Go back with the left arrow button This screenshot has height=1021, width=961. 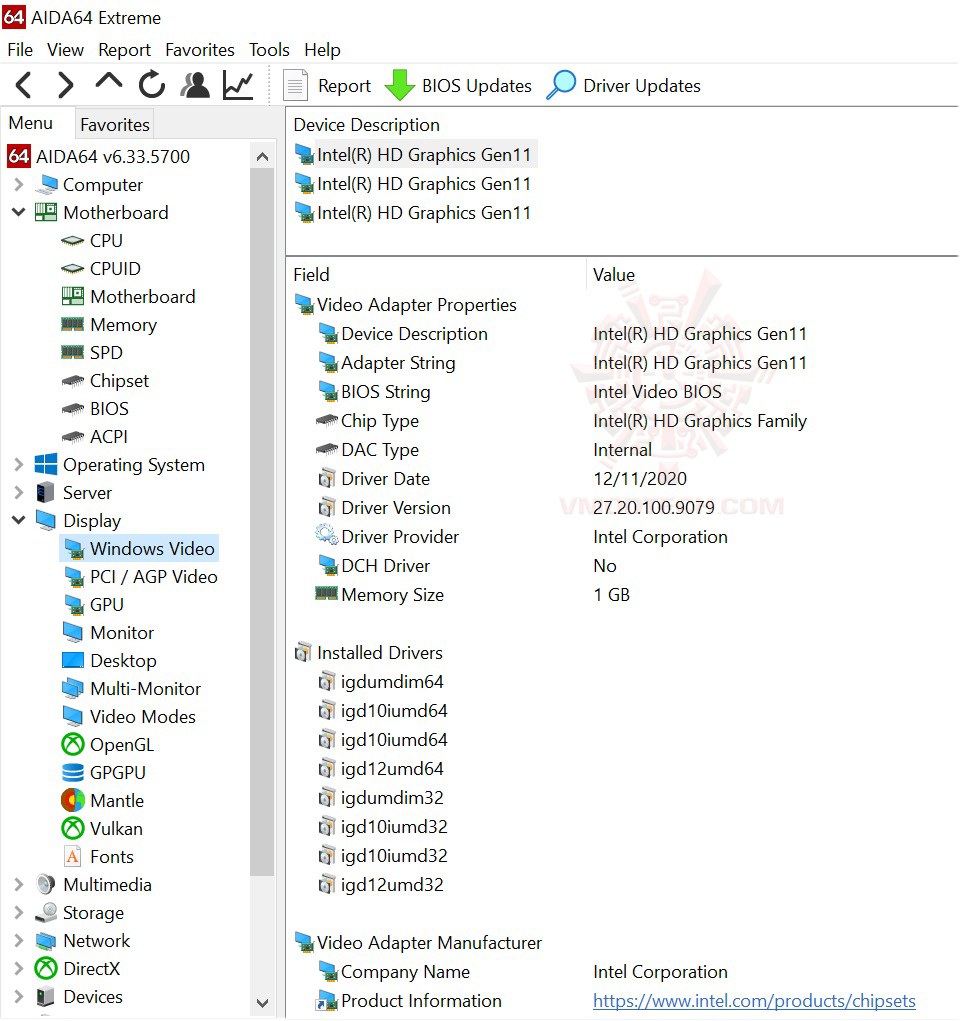(23, 85)
